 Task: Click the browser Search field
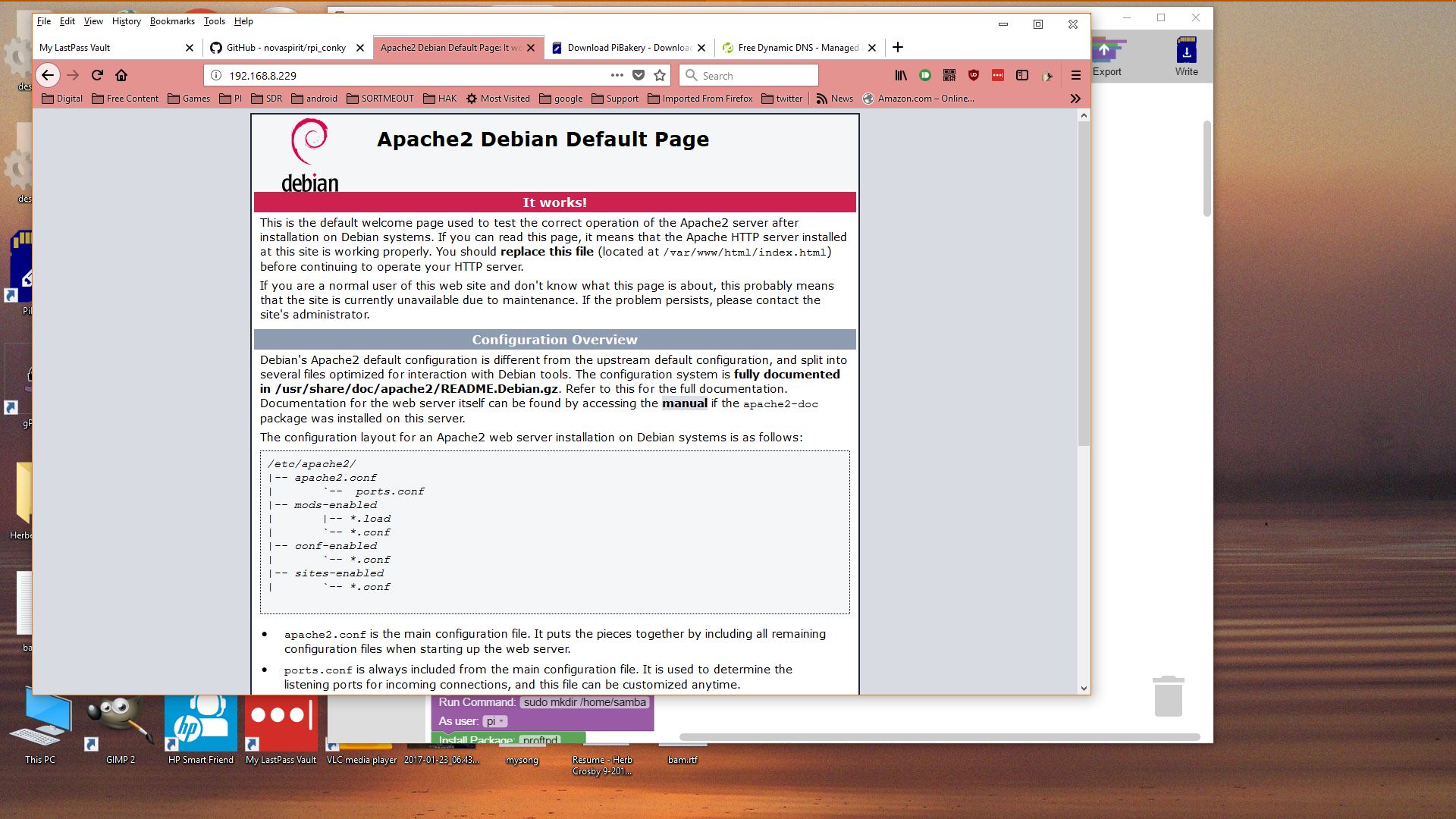click(x=749, y=75)
